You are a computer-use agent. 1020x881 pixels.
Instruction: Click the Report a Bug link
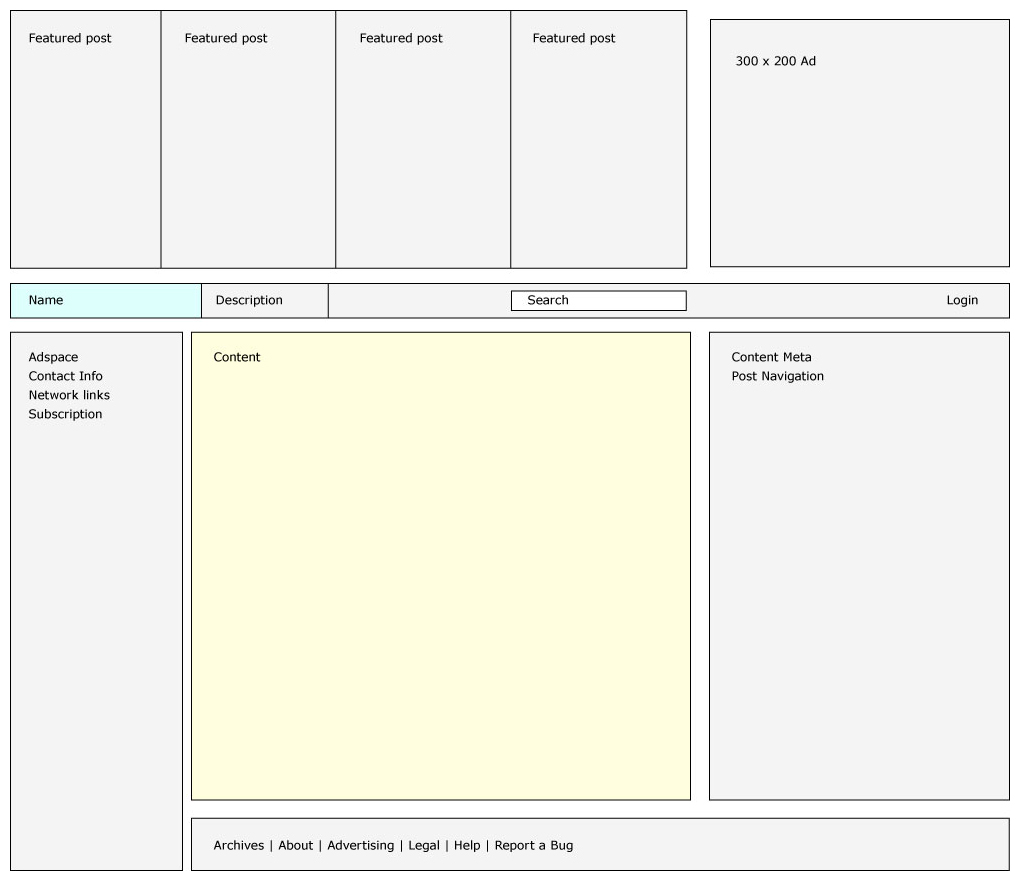tap(533, 845)
